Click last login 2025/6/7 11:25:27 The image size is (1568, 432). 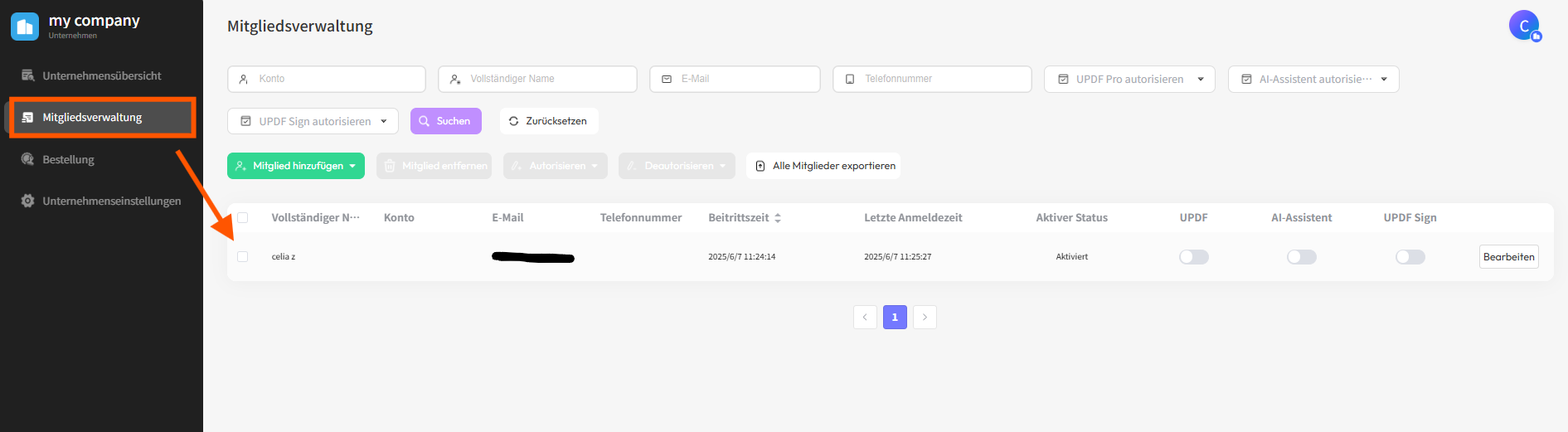898,257
